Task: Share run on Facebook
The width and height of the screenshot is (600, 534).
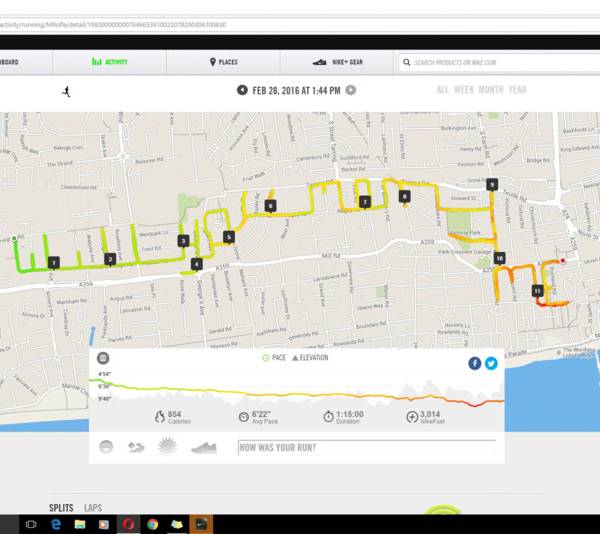Action: point(475,363)
